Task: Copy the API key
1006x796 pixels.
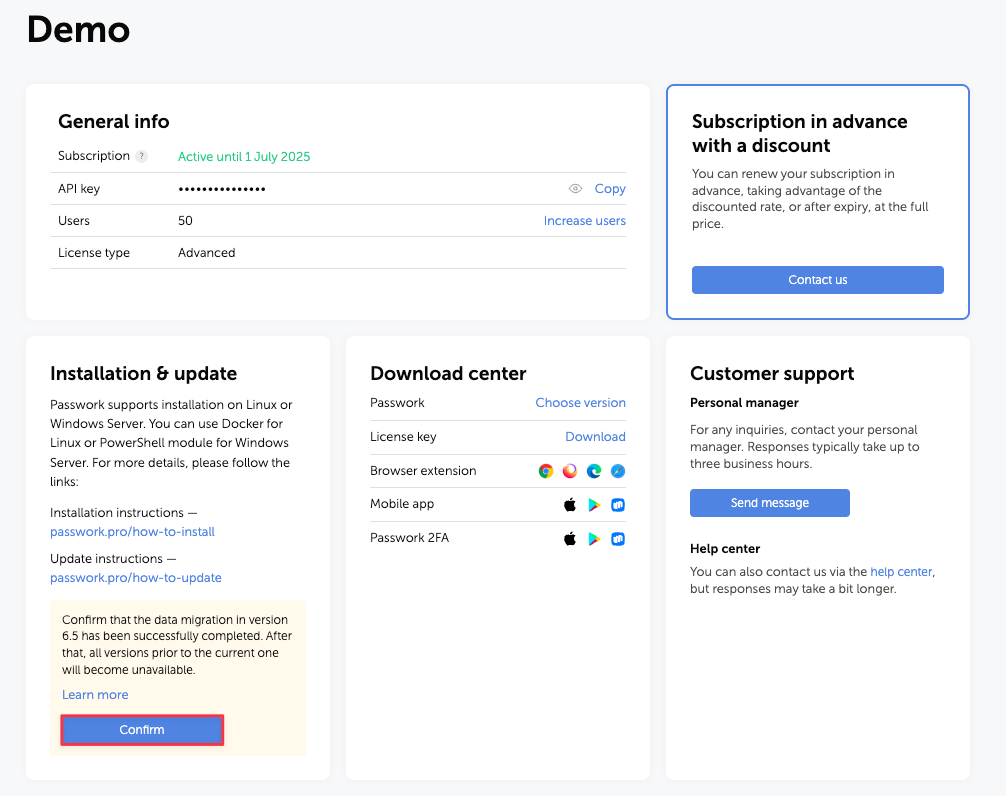Action: [x=610, y=188]
